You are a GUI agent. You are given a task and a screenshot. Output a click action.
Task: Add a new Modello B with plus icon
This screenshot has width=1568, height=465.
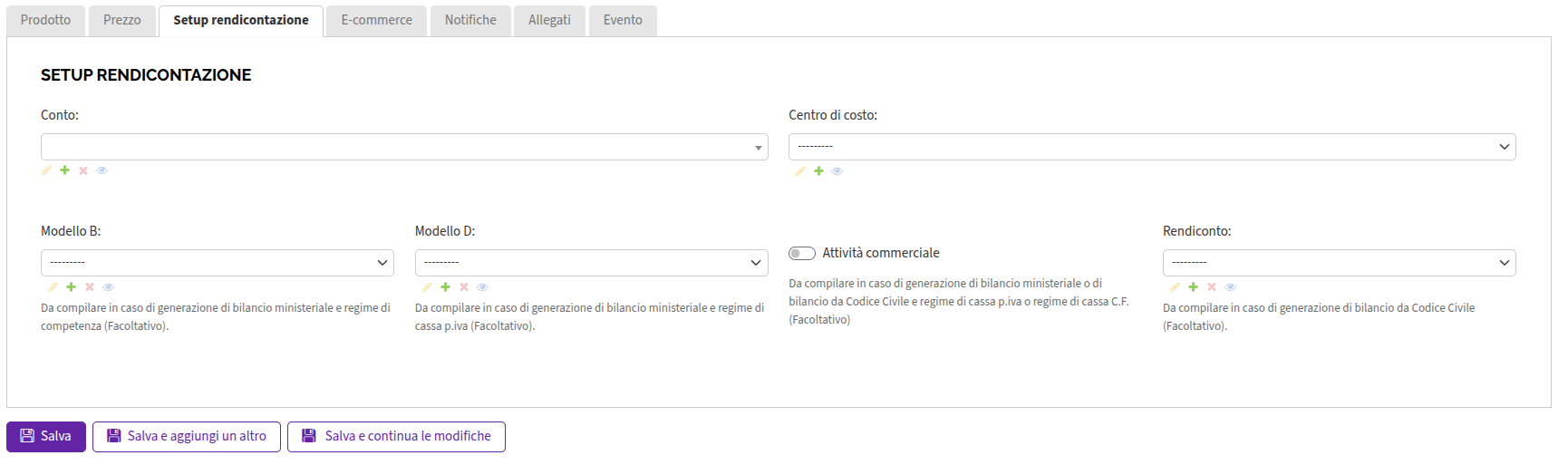point(71,287)
